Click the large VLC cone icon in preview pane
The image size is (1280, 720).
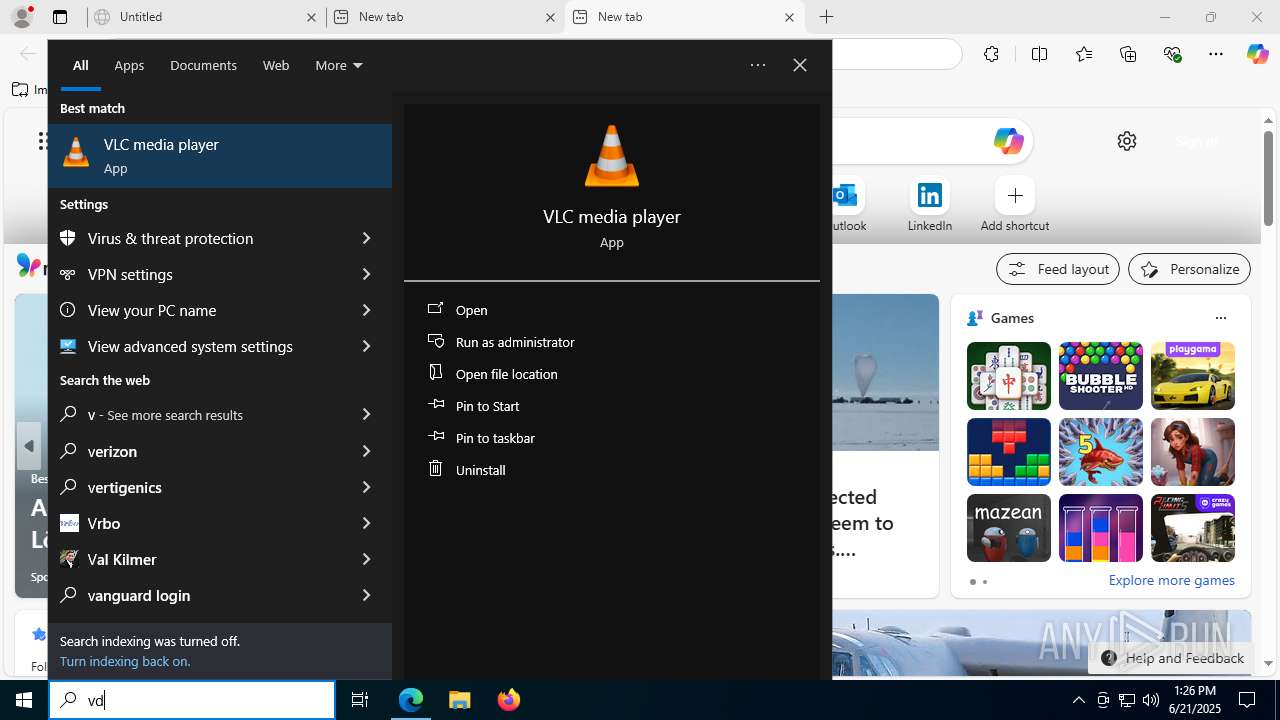[611, 156]
